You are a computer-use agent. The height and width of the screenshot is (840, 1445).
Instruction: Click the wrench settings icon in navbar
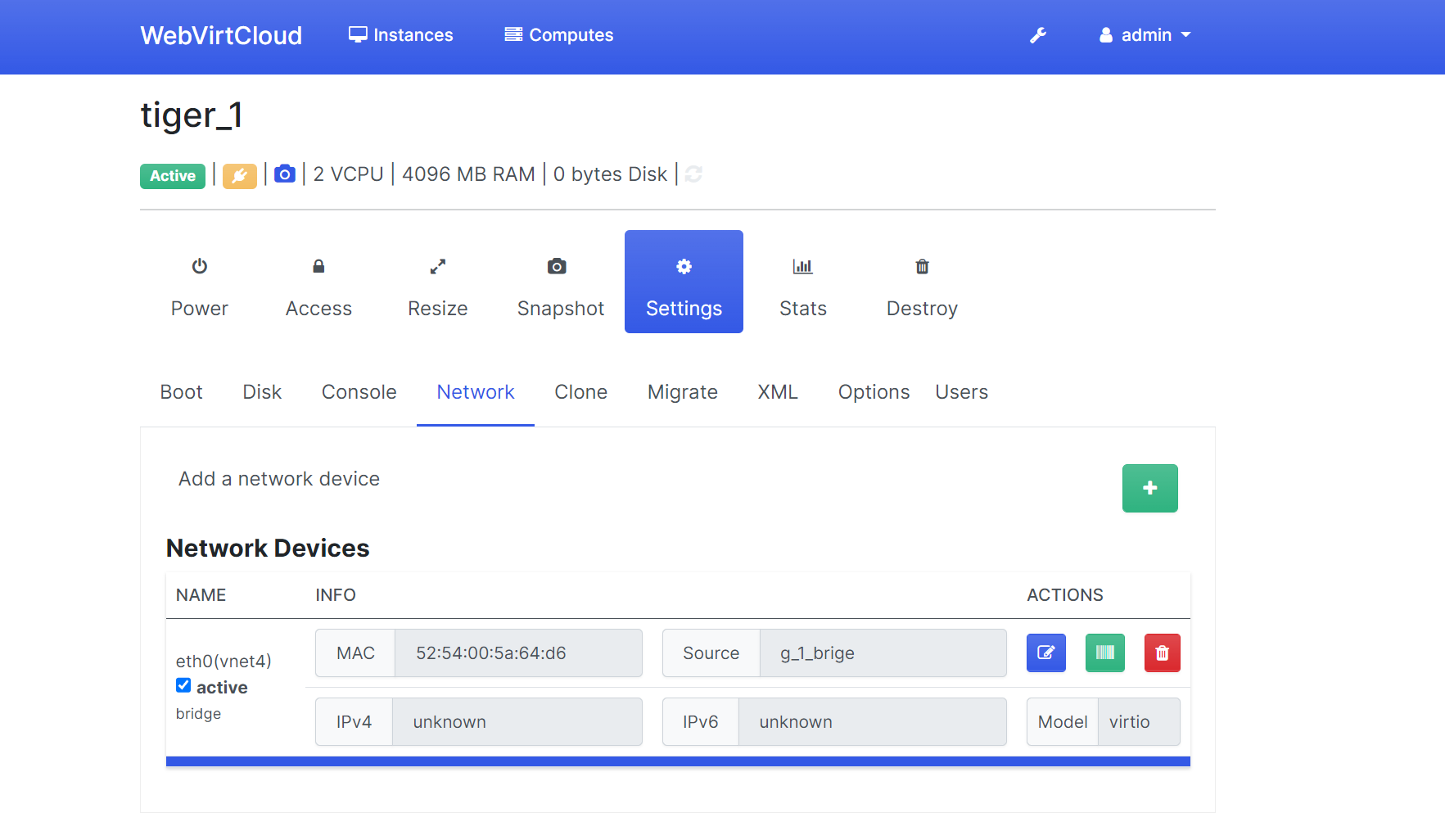point(1038,35)
